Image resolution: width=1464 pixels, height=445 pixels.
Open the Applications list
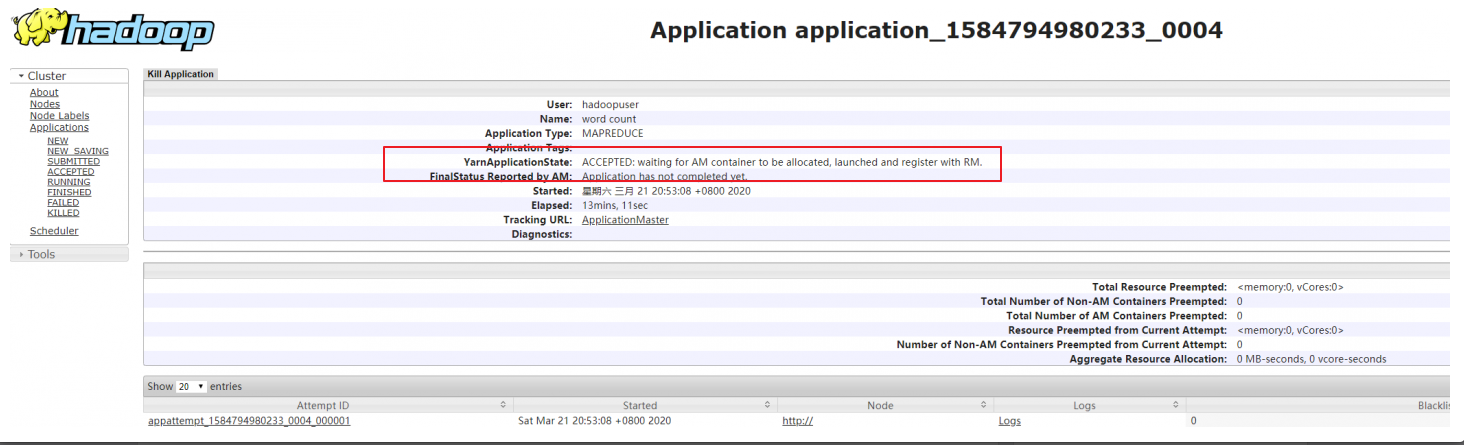pyautogui.click(x=59, y=127)
